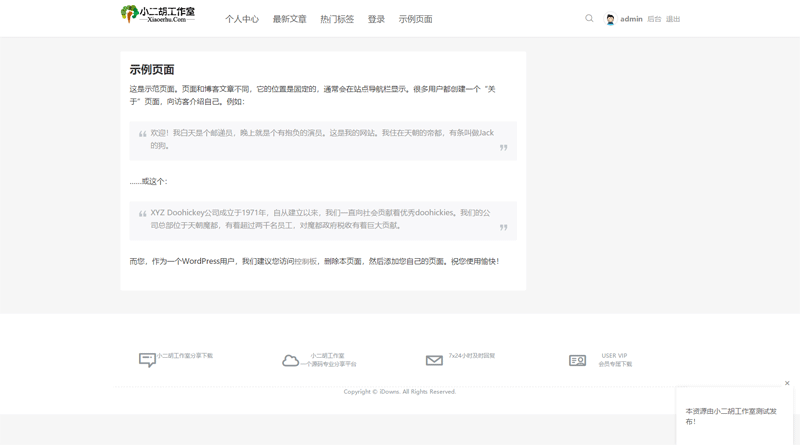Screen dimensions: 800x445
Task: Open the 控制板 link in page text
Action: tap(306, 261)
